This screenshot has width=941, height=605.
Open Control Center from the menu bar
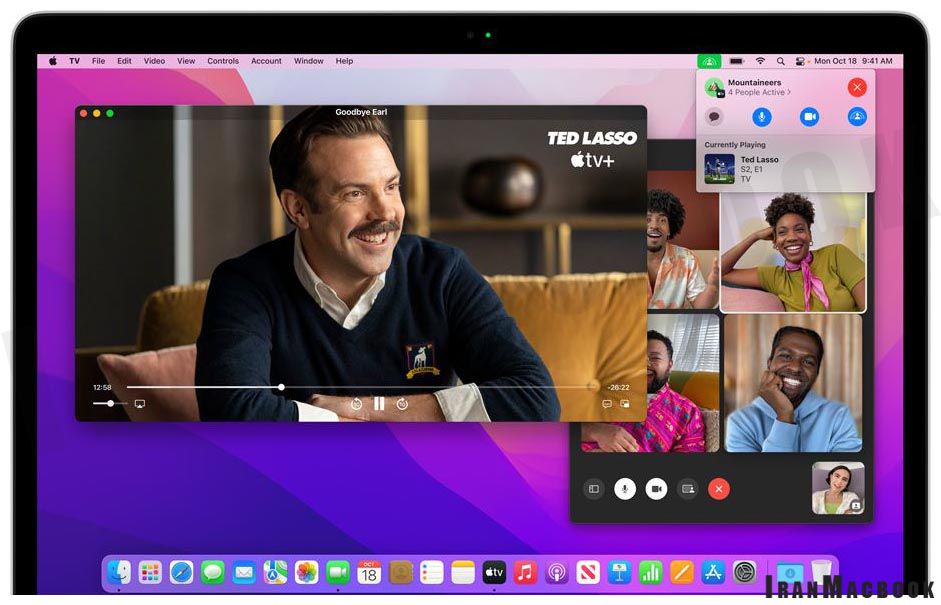click(800, 60)
